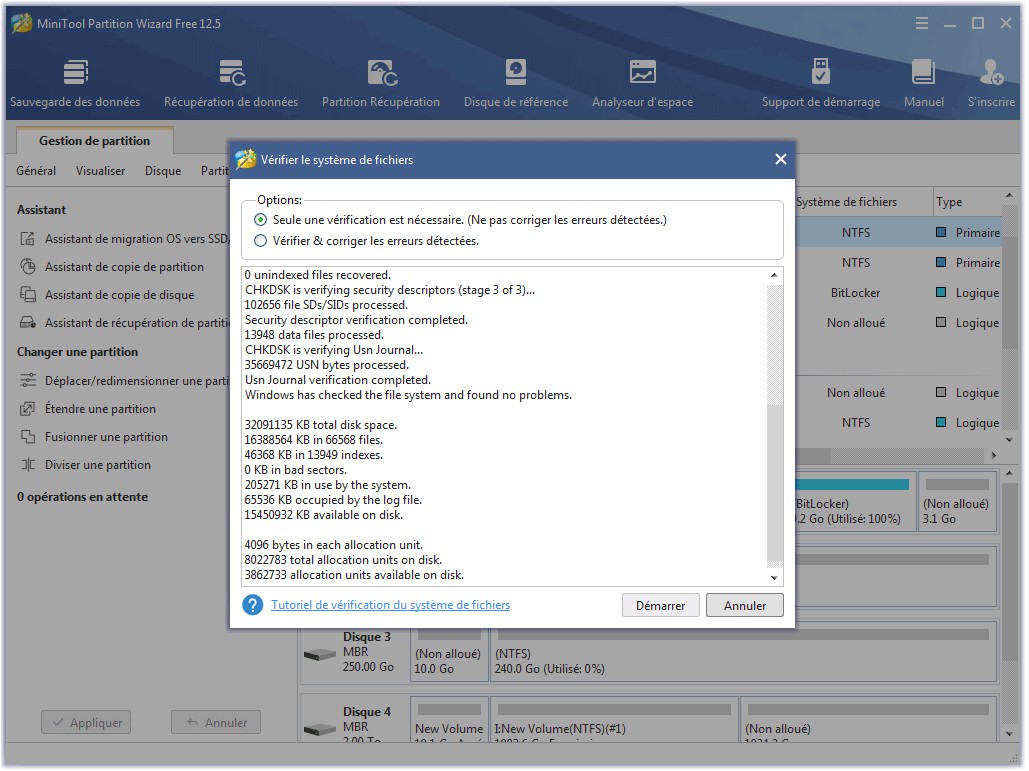Switch to Gestion de partition tab

coord(94,140)
